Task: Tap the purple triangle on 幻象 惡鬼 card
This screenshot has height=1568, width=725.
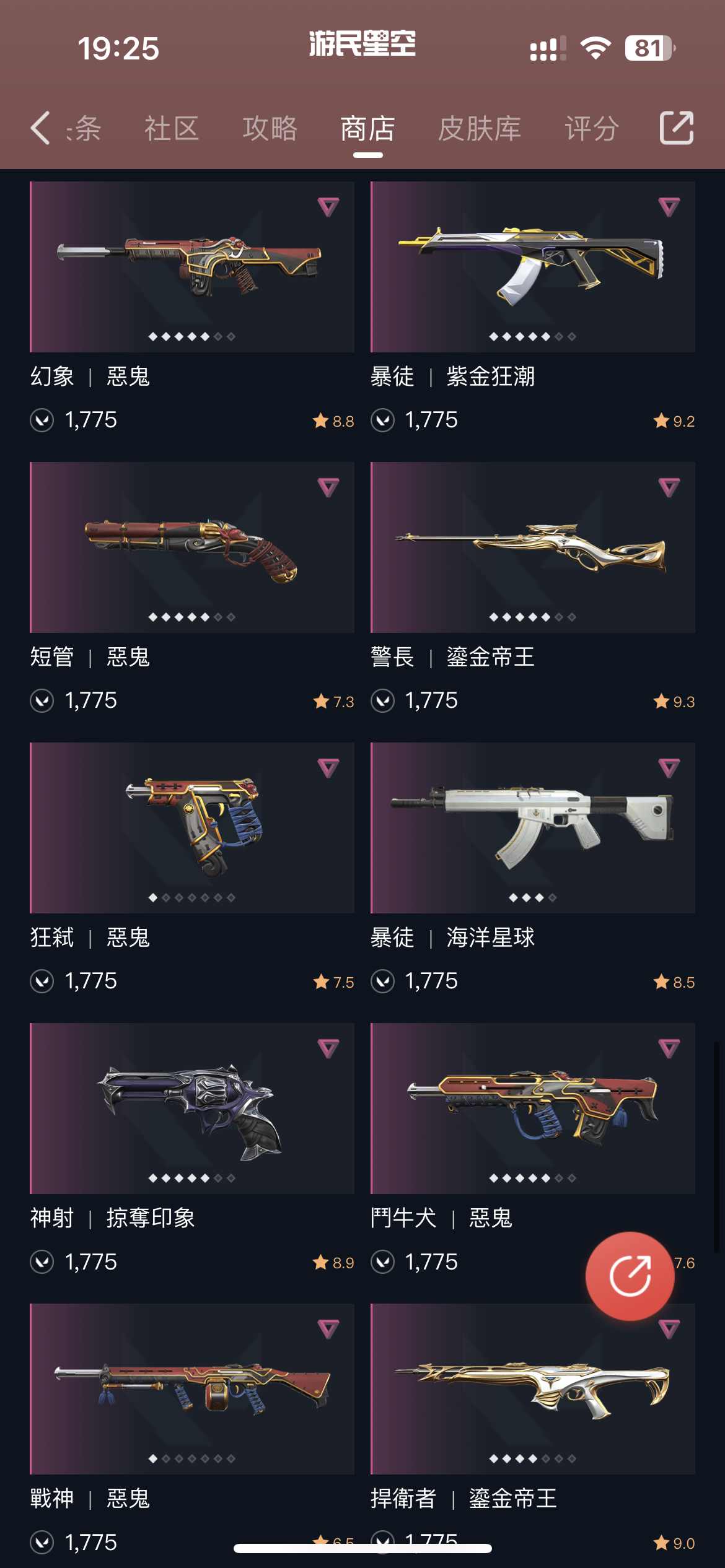Action: [328, 206]
